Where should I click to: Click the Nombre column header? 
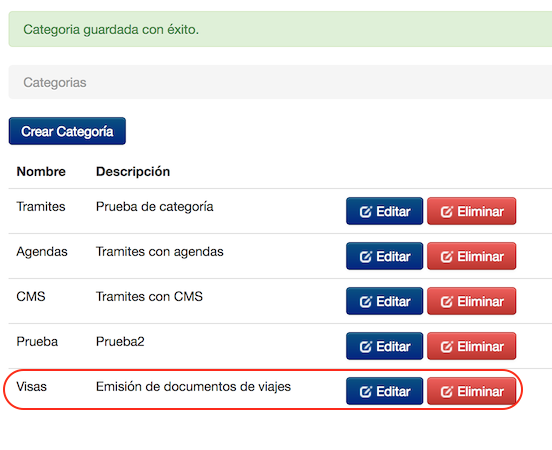pos(41,171)
